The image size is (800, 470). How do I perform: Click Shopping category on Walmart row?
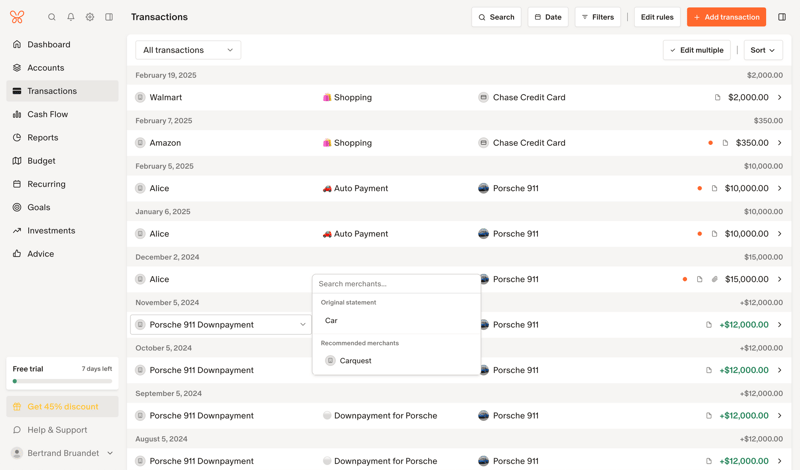(x=347, y=97)
